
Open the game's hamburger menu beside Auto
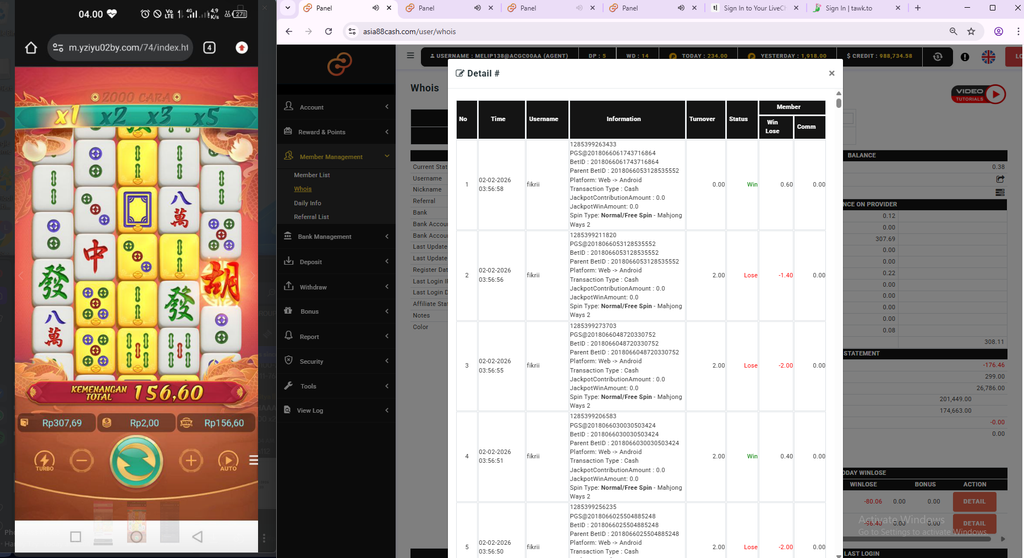253,461
